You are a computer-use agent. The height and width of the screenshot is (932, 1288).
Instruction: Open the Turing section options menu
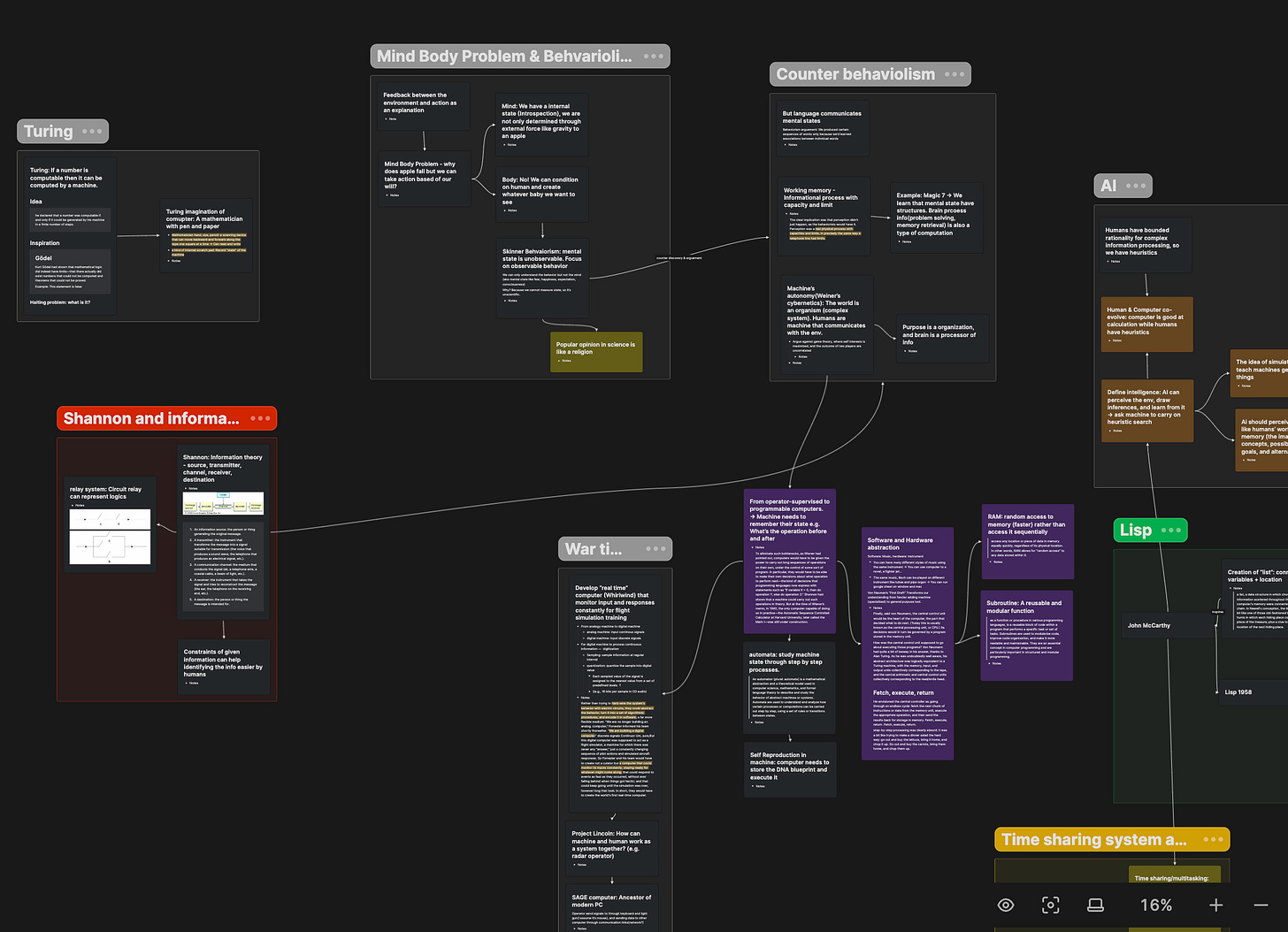(x=92, y=132)
